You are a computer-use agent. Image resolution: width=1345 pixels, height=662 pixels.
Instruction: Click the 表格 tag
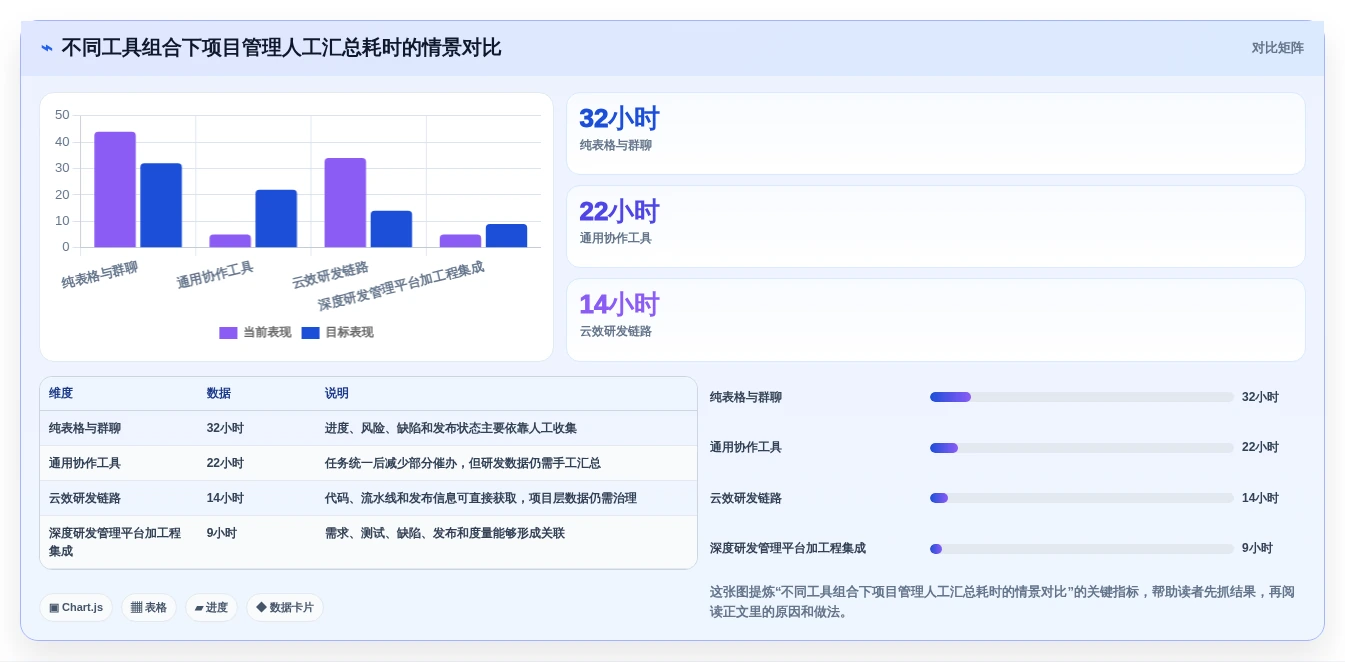click(149, 607)
